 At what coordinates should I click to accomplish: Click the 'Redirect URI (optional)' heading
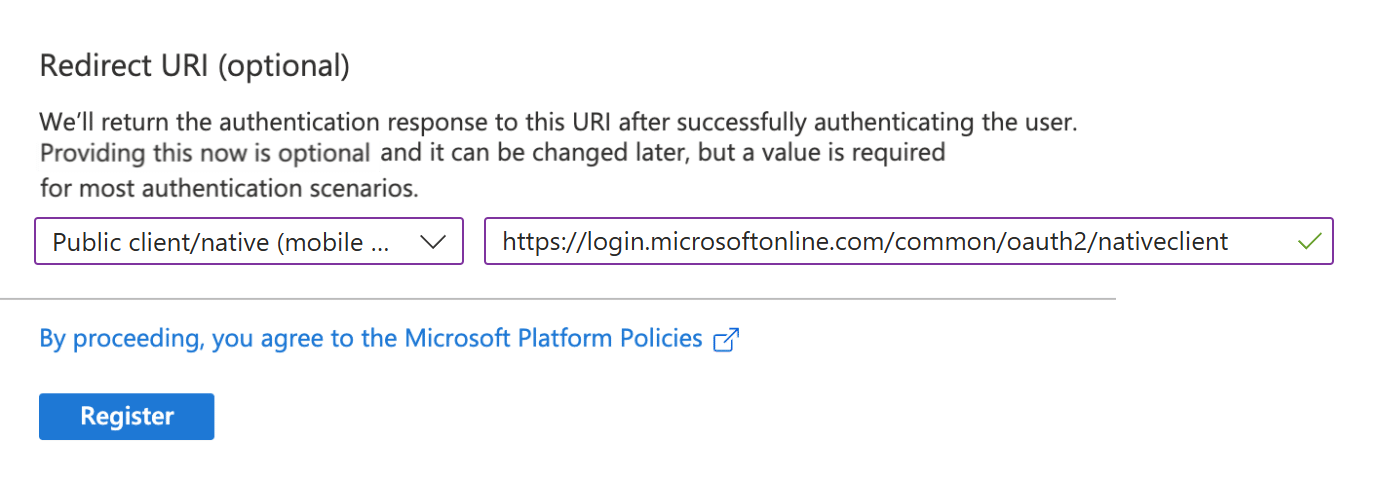click(x=194, y=66)
